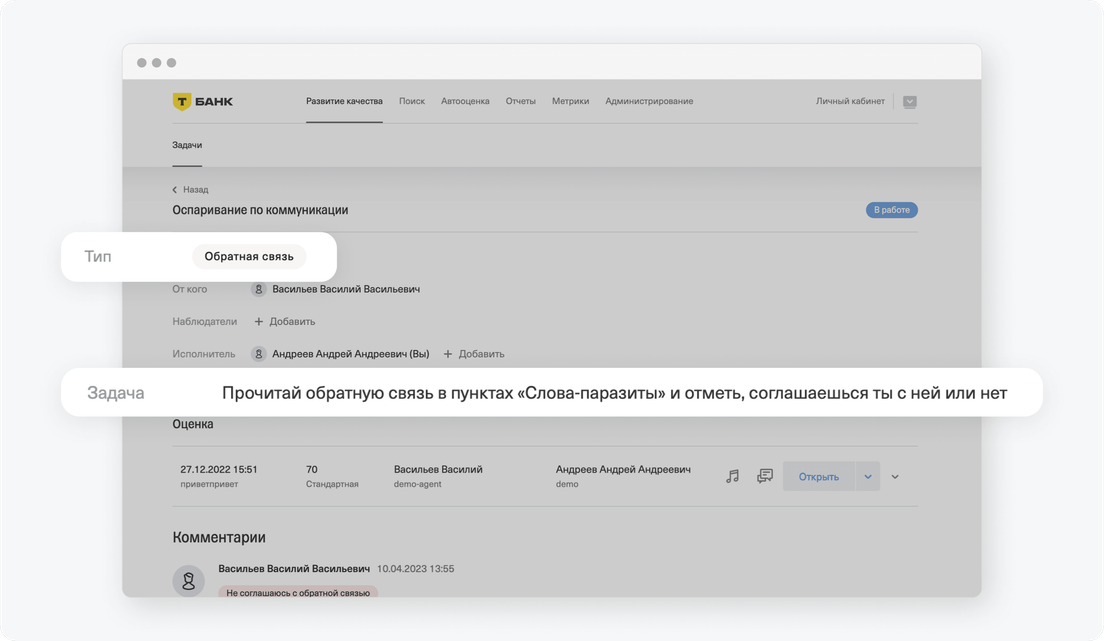Click the score value 70

312,469
